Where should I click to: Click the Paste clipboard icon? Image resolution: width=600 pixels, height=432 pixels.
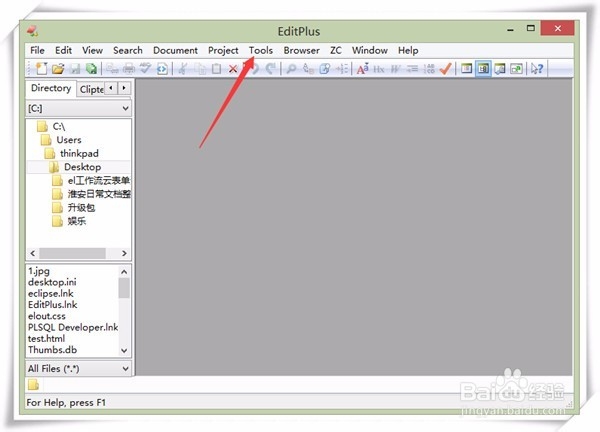pos(216,69)
